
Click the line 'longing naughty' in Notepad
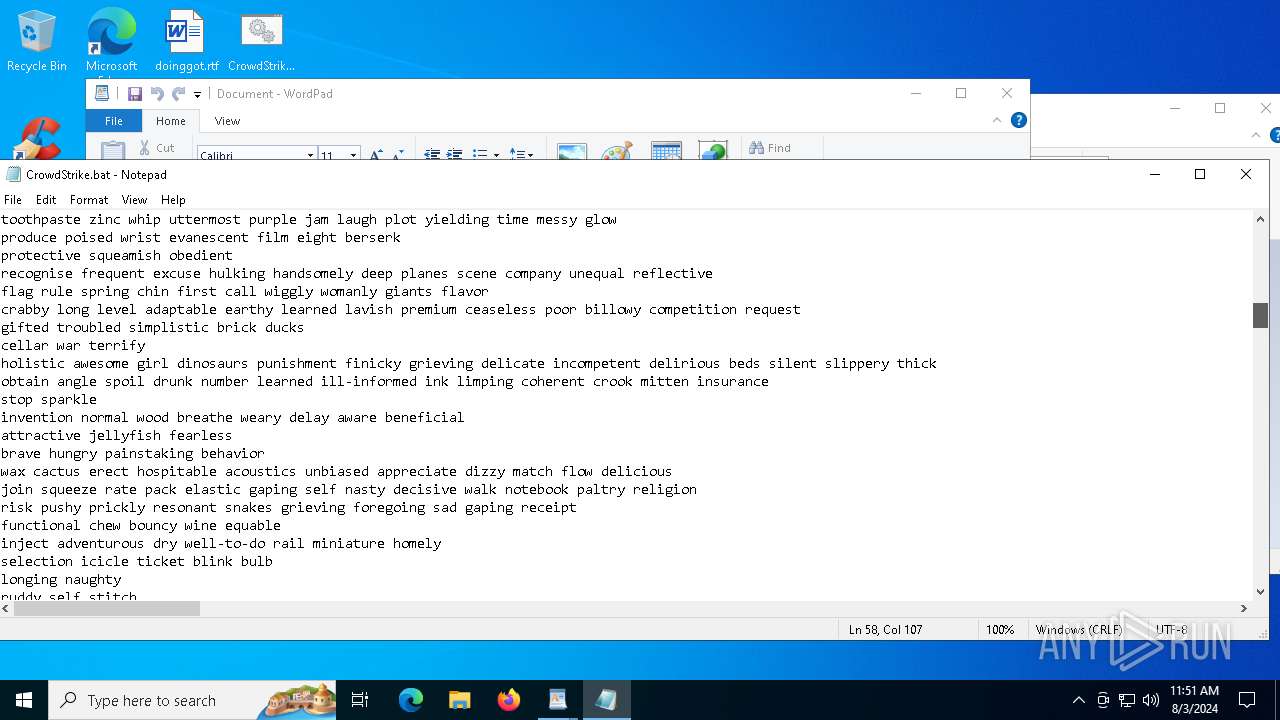coord(61,579)
